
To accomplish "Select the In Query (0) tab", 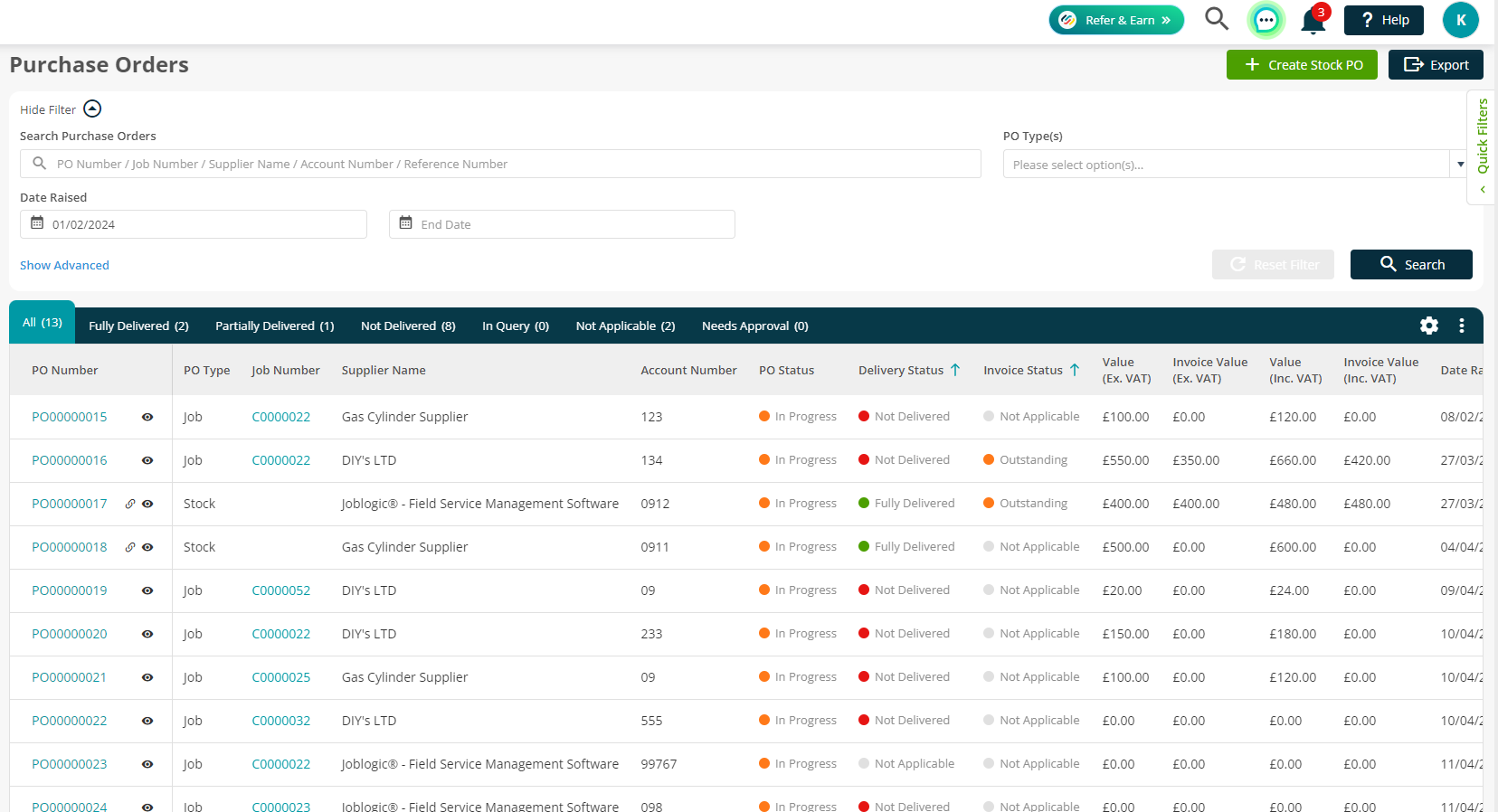I will (x=516, y=326).
